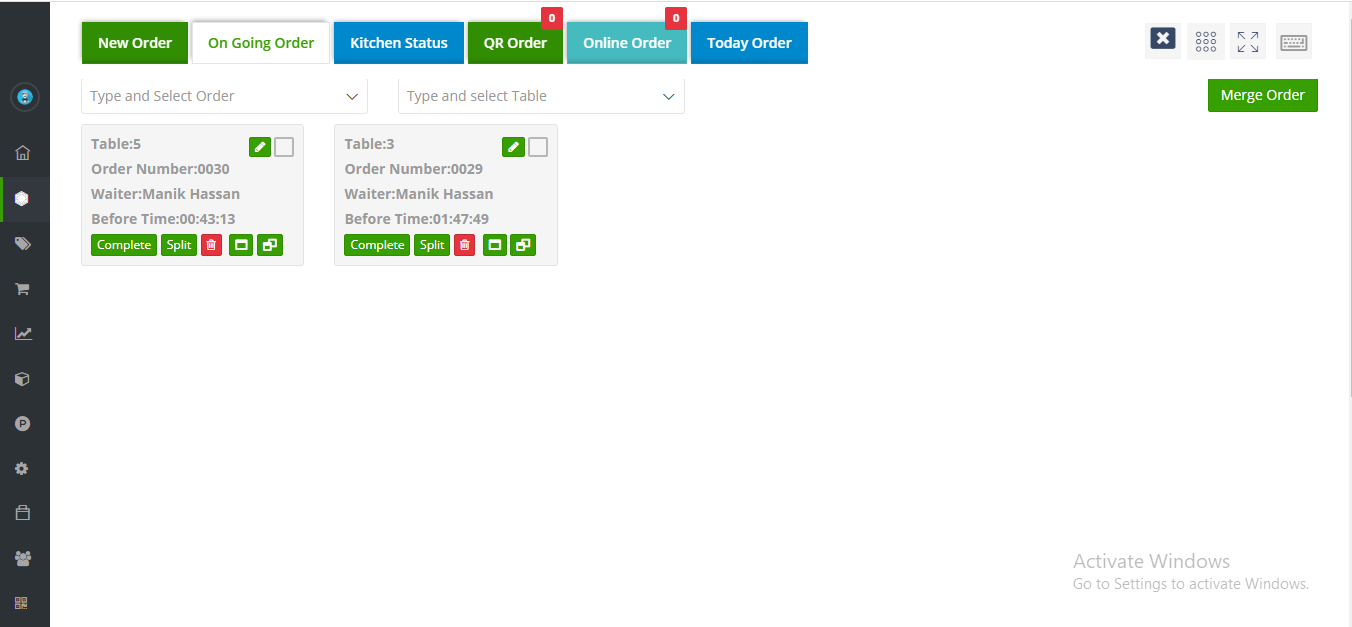This screenshot has height=627, width=1352.
Task: Switch to the QR Order tab
Action: 515,43
